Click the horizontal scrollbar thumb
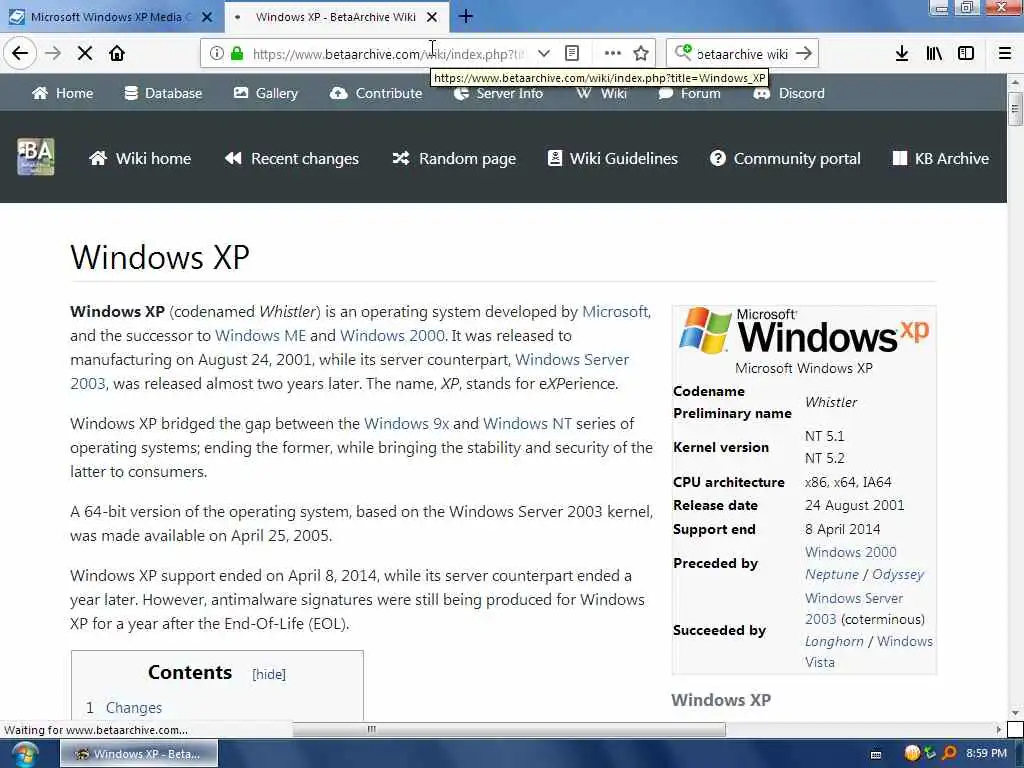The width and height of the screenshot is (1024, 768). coord(509,729)
